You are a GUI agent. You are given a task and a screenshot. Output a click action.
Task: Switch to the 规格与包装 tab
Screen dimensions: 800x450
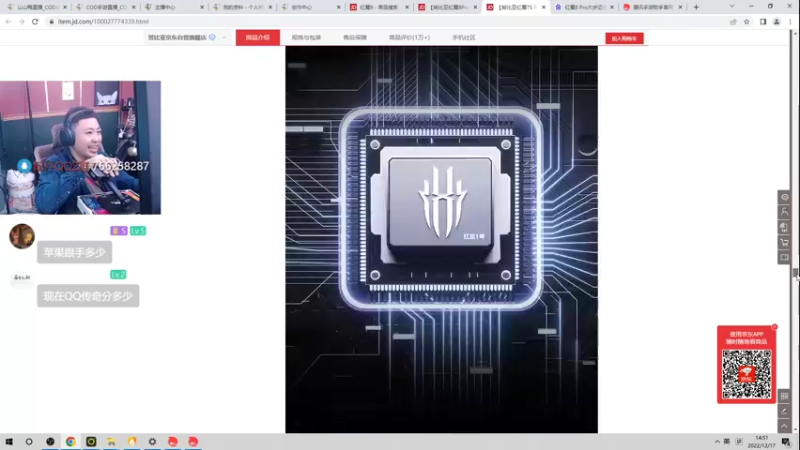(x=306, y=38)
